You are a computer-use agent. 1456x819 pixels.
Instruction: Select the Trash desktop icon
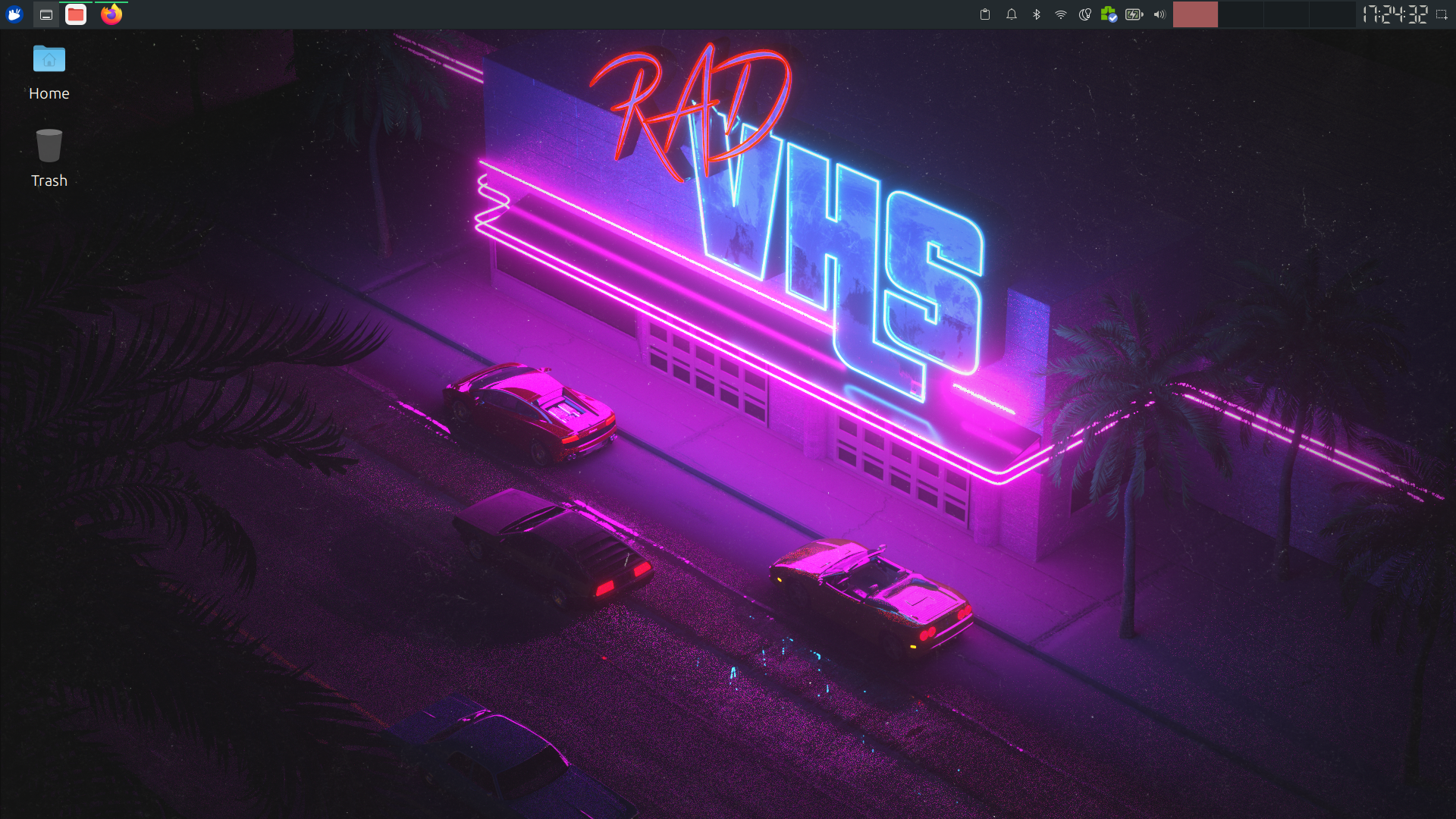(x=49, y=145)
